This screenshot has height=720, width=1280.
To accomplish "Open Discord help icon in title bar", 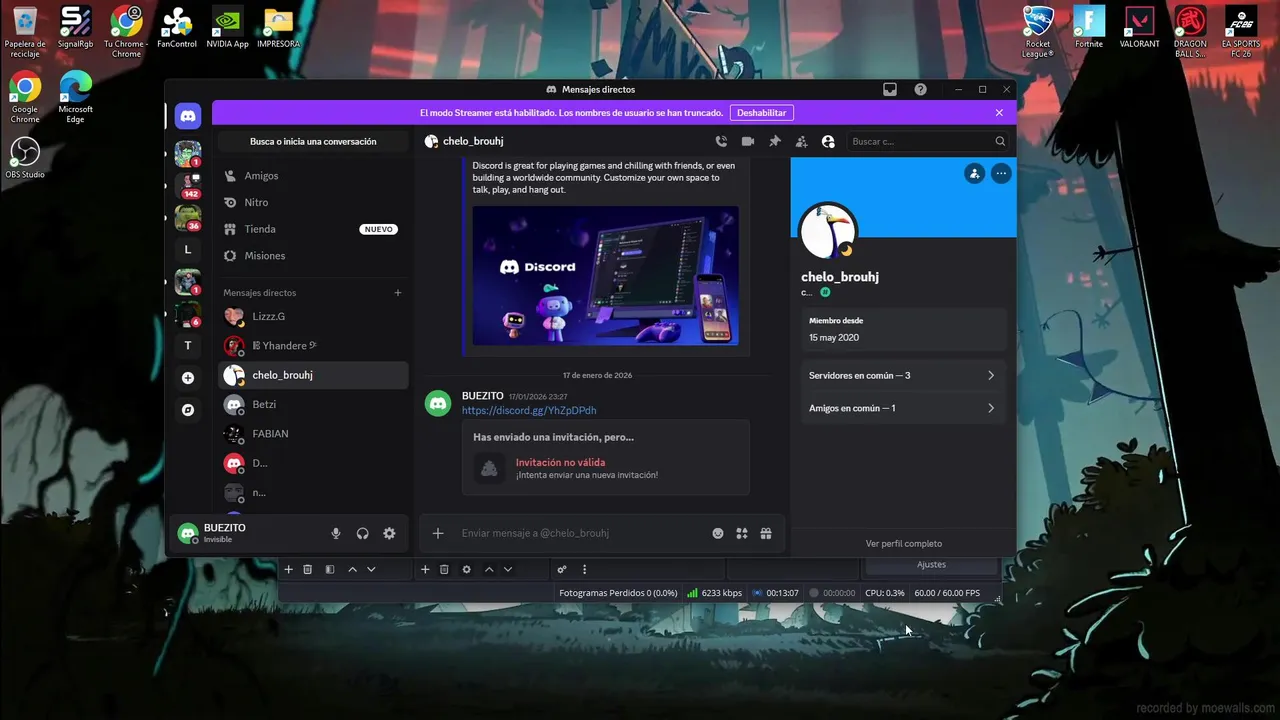I will tap(920, 89).
